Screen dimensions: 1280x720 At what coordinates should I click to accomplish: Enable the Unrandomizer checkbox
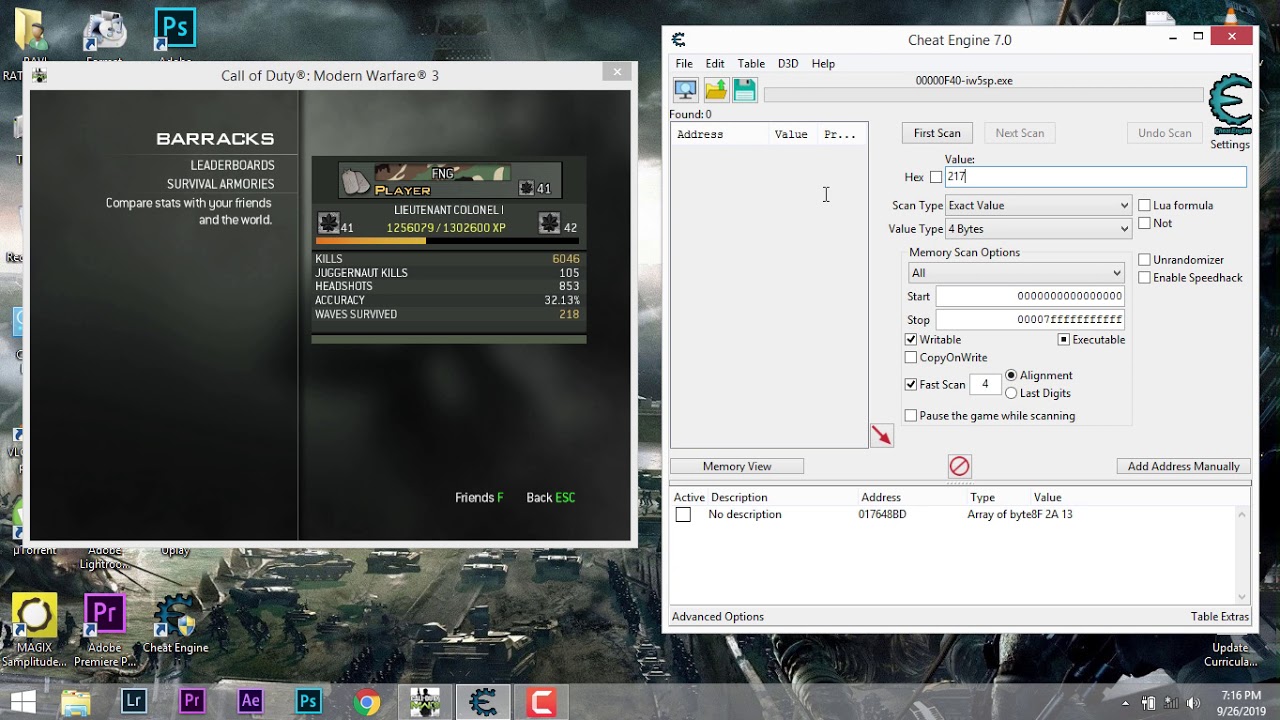1144,259
